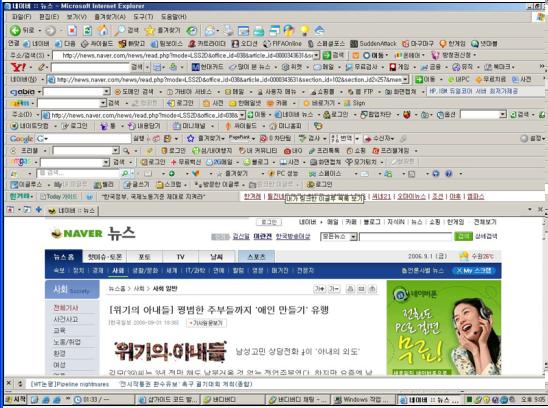Decrease article font size with 가- icon
This screenshot has height=408, width=548.
coord(334,289)
